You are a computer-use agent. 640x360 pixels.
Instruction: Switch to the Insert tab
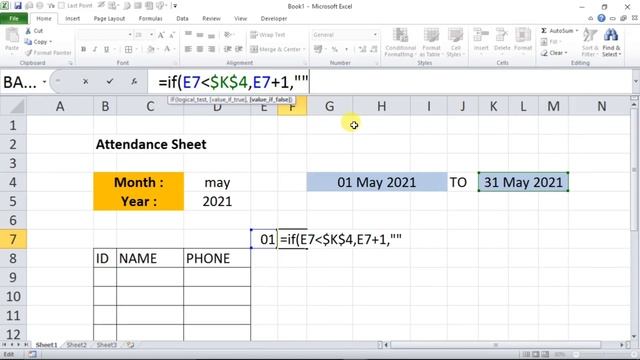point(72,18)
